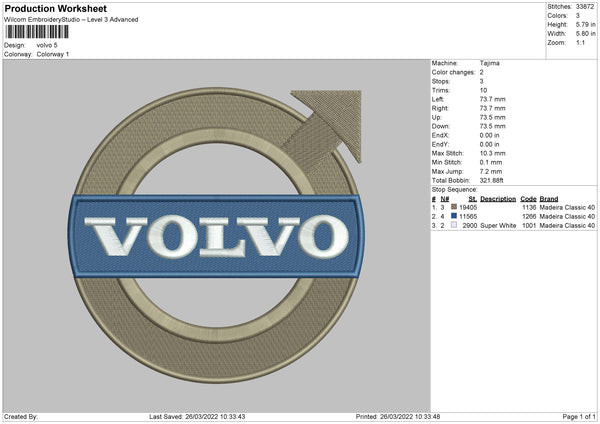Click thread code 1001
The height and width of the screenshot is (424, 600).
(529, 226)
